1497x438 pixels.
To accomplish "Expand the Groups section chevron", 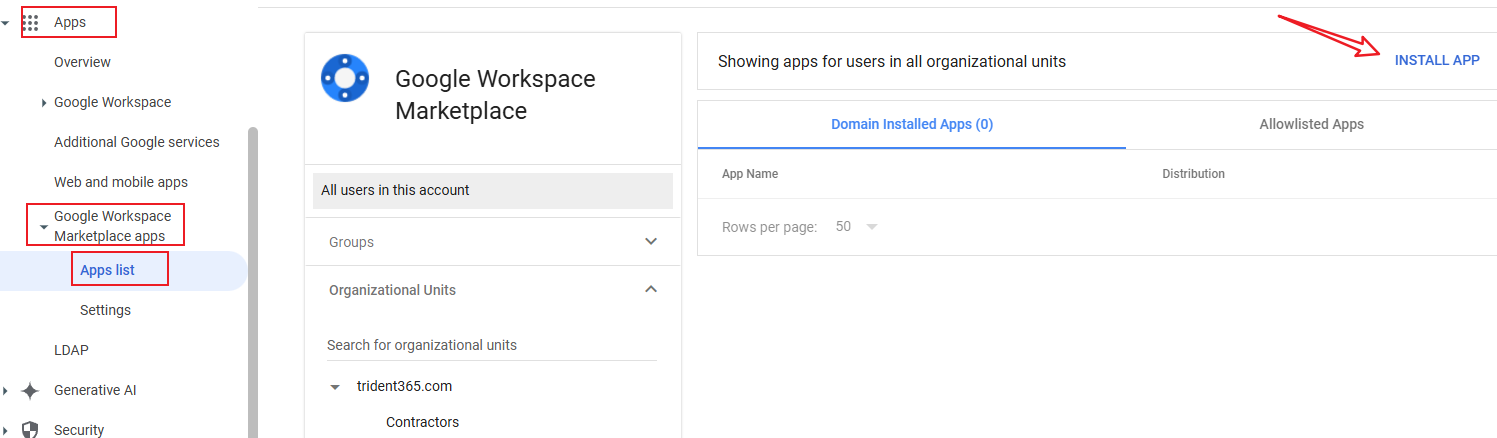I will click(x=651, y=242).
